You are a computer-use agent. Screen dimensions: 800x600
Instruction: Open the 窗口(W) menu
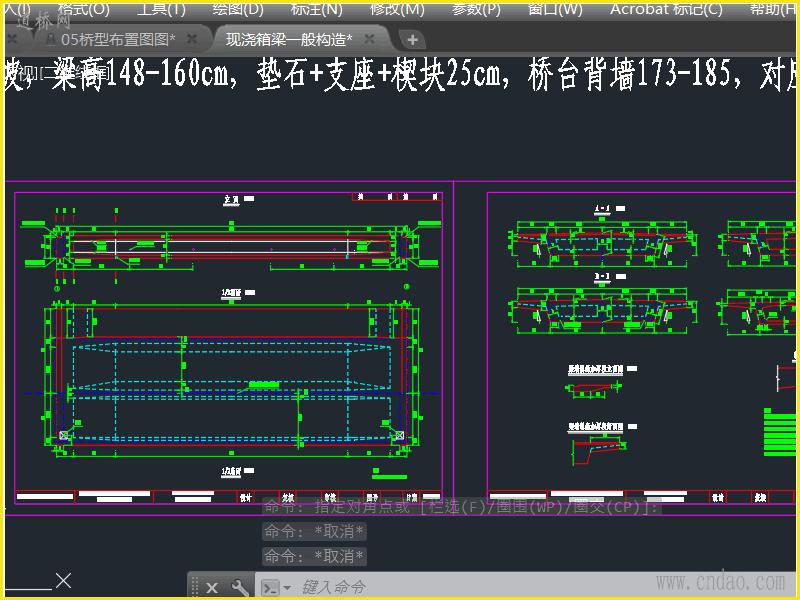(x=555, y=9)
